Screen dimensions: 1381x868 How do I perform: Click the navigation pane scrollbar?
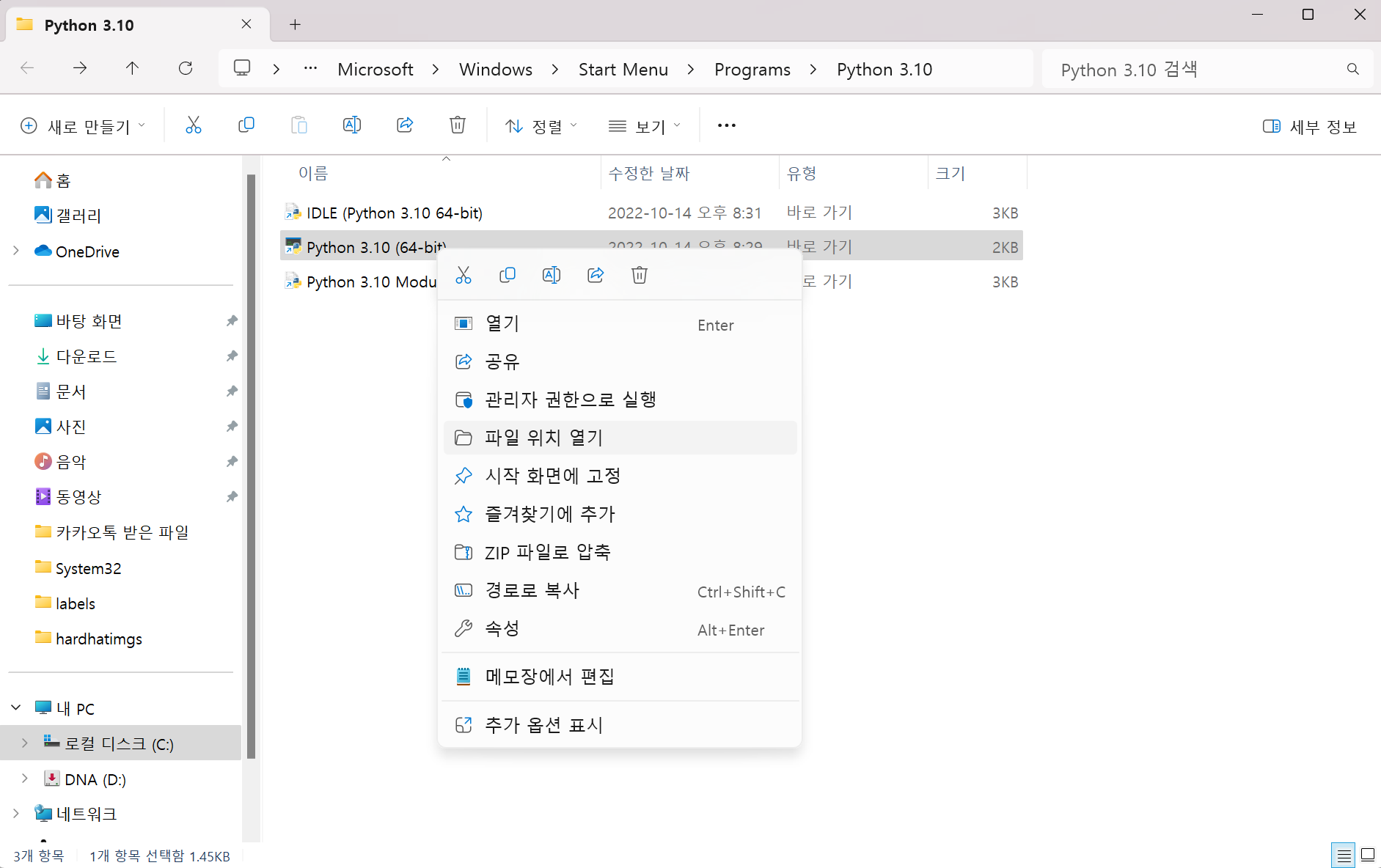(252, 466)
